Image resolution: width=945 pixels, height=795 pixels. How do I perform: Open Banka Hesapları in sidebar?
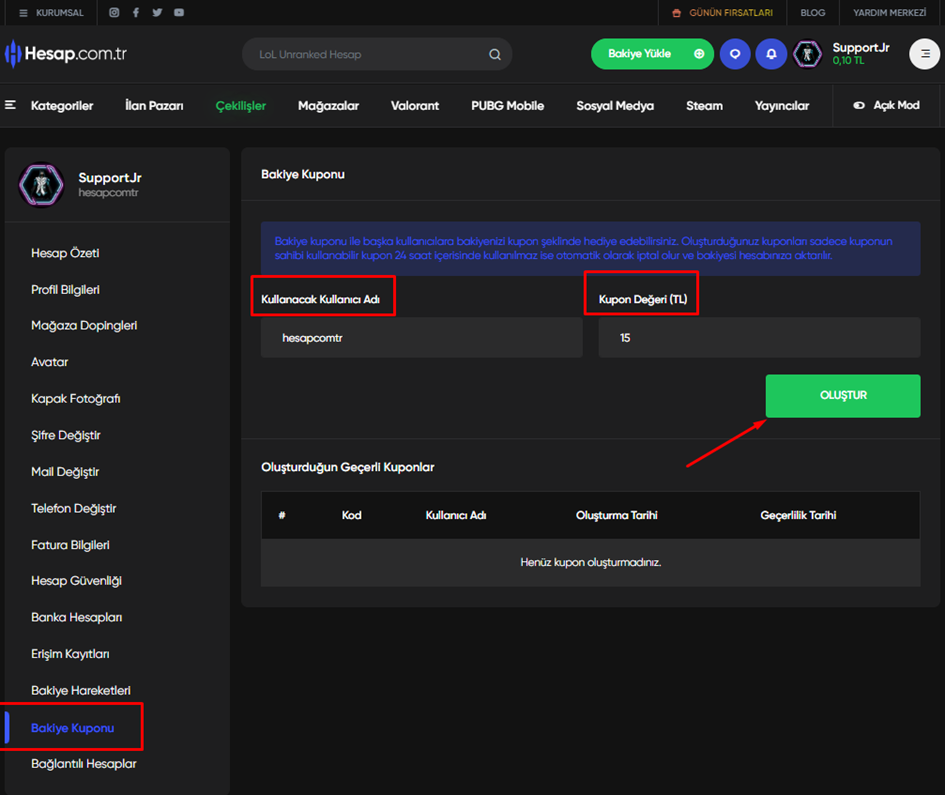pos(77,617)
